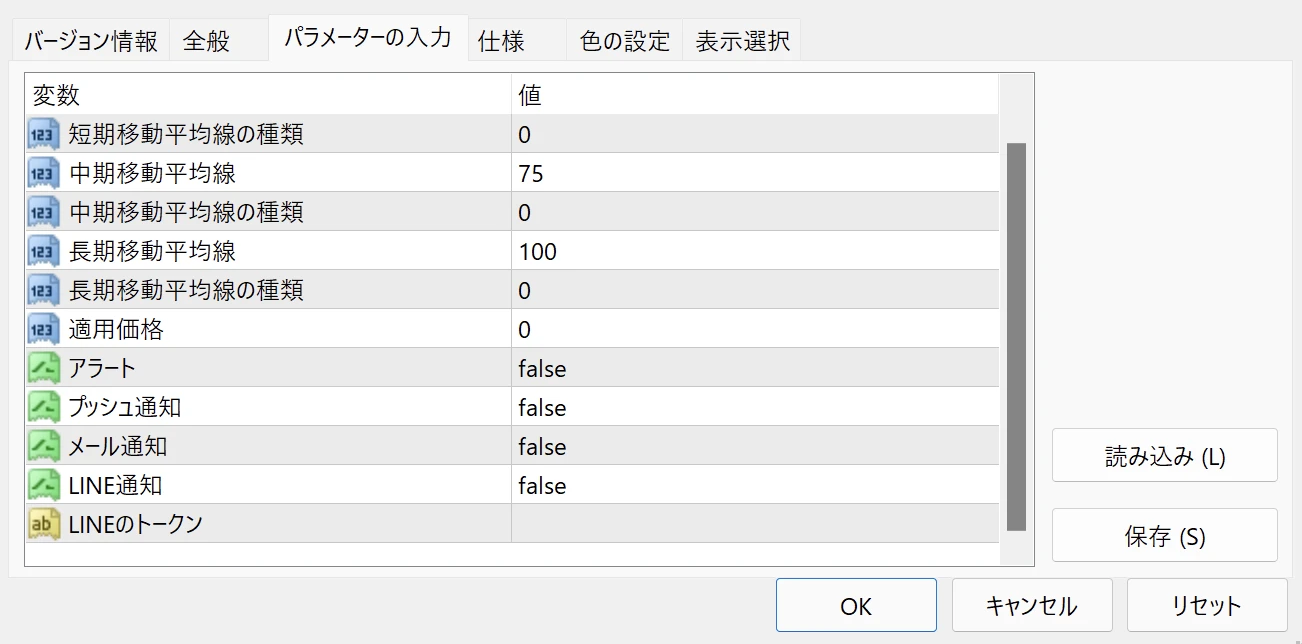Image resolution: width=1302 pixels, height=644 pixels.
Task: Click the empty LINEのトークン value field
Action: 754,524
